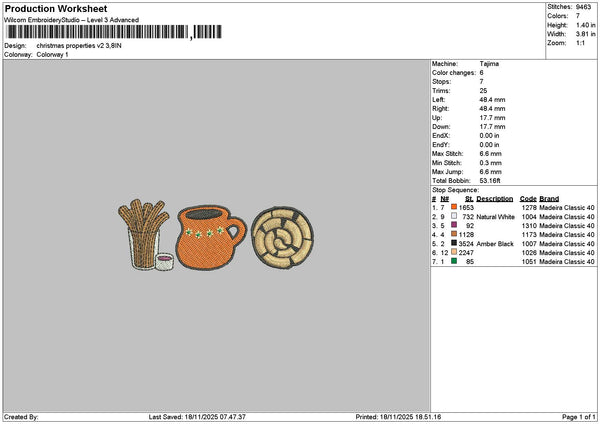Click the green swatch for stop 7
600x424 pixels.
454,261
